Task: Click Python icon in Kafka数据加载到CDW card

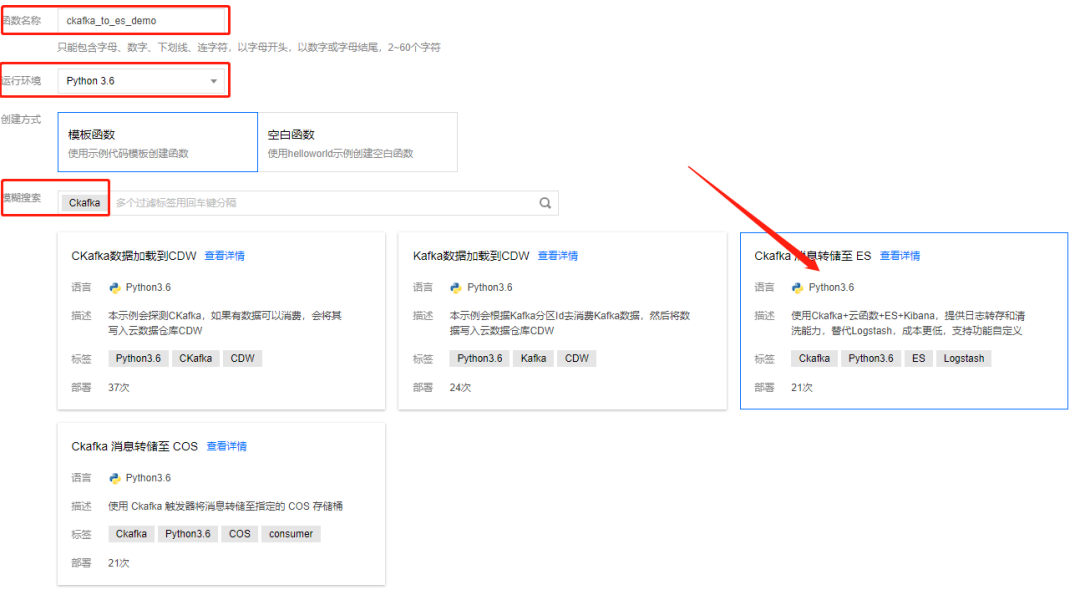Action: coord(455,288)
